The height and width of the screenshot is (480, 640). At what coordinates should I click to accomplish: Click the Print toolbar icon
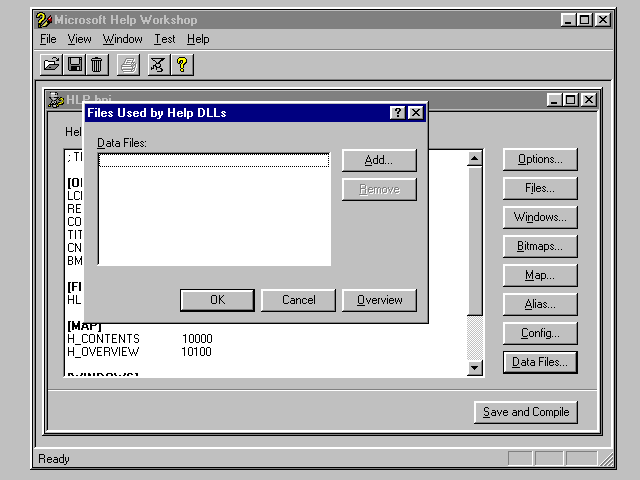tap(128, 65)
